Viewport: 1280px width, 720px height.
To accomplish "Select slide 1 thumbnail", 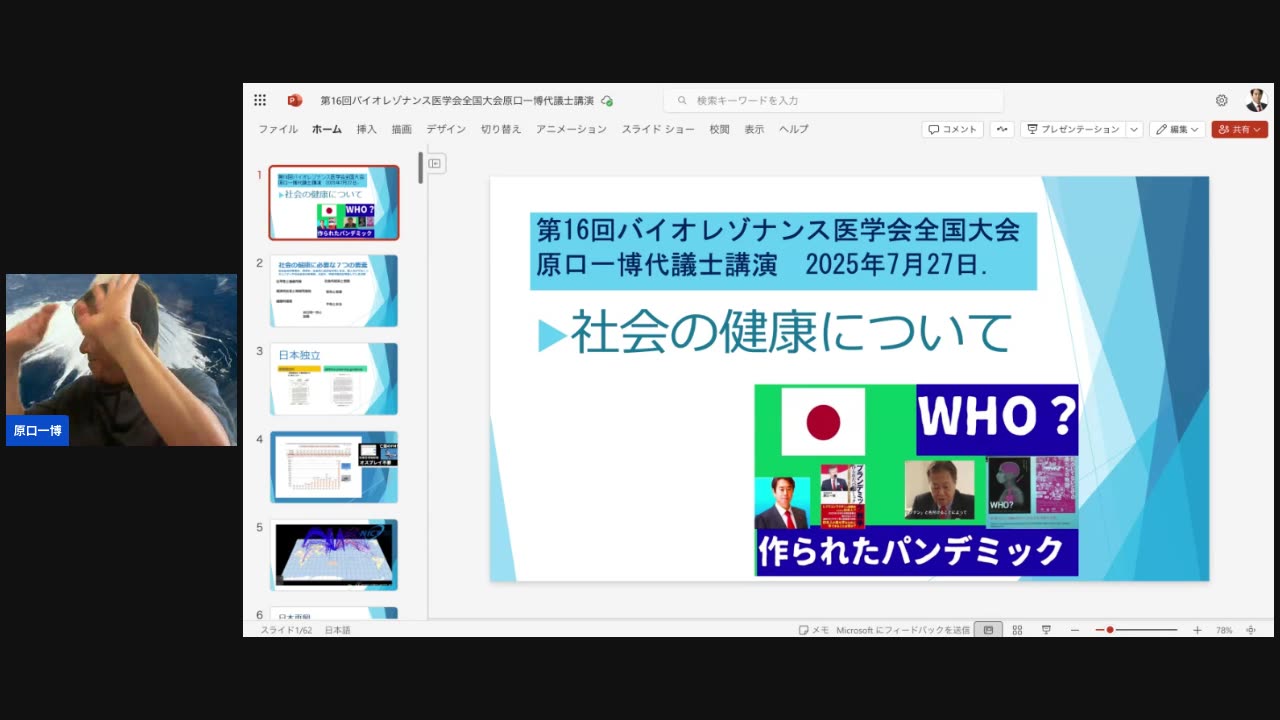I will [333, 203].
